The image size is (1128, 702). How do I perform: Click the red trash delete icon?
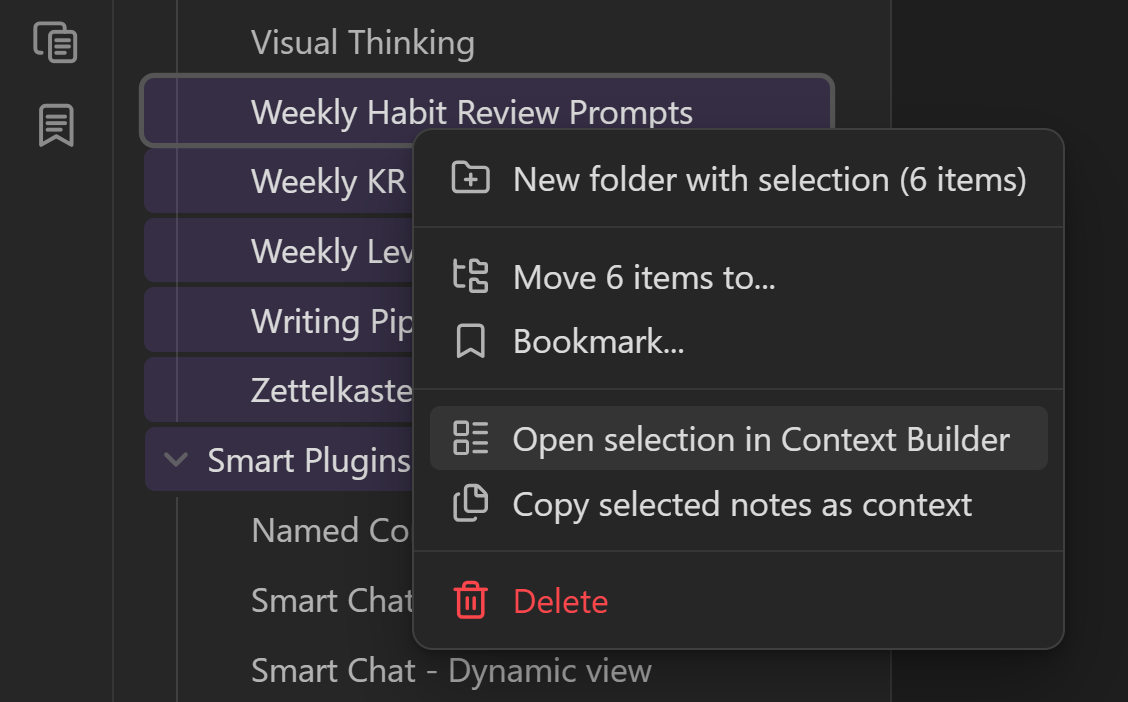(x=470, y=600)
